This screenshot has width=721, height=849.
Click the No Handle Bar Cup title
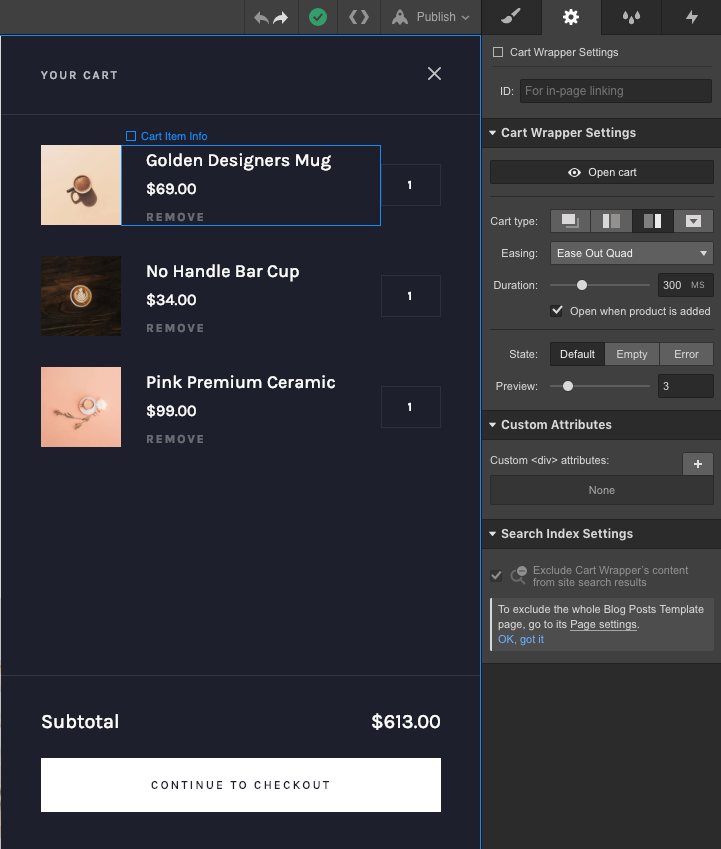click(x=222, y=272)
